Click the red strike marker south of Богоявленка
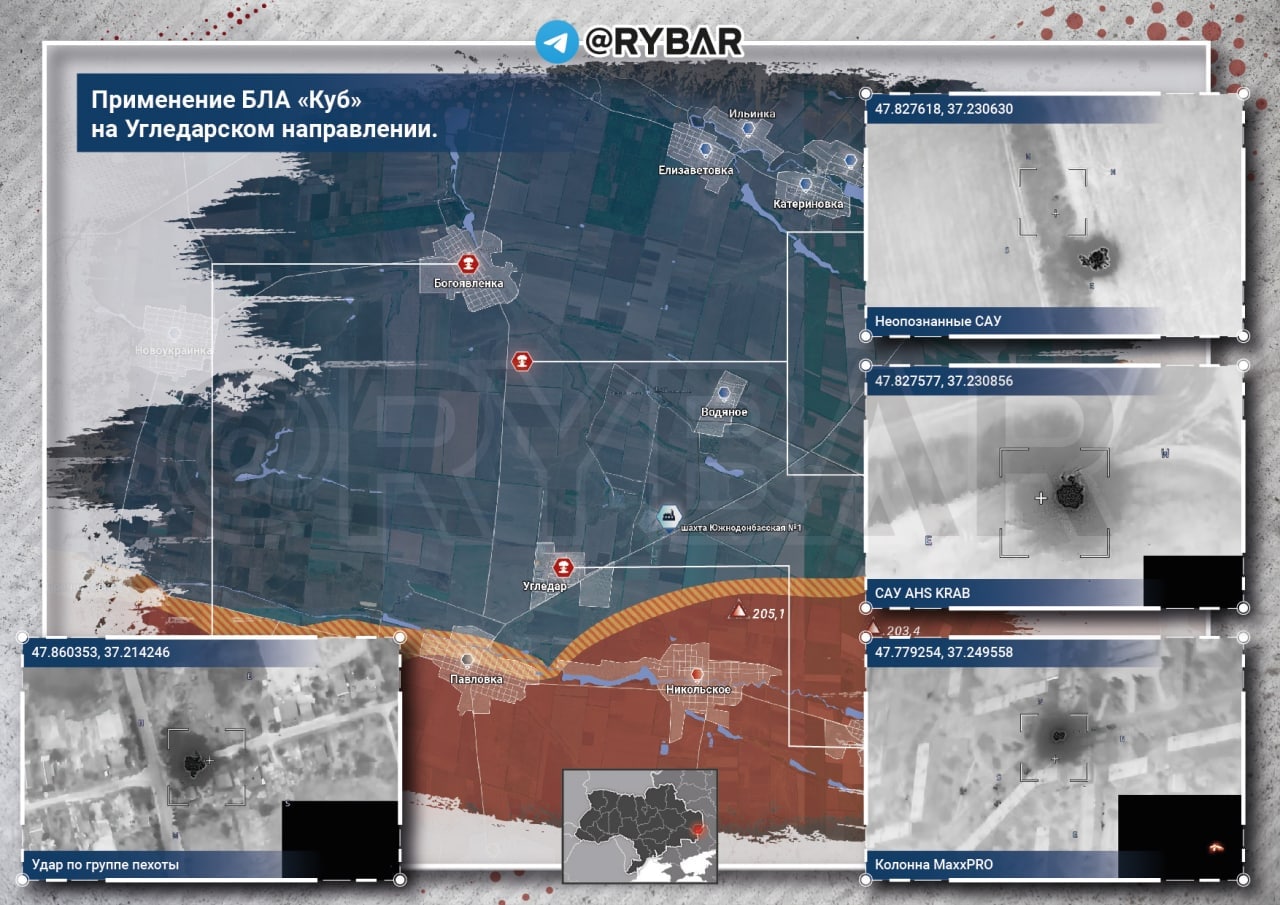Screen dimensions: 1280x905 point(521,361)
